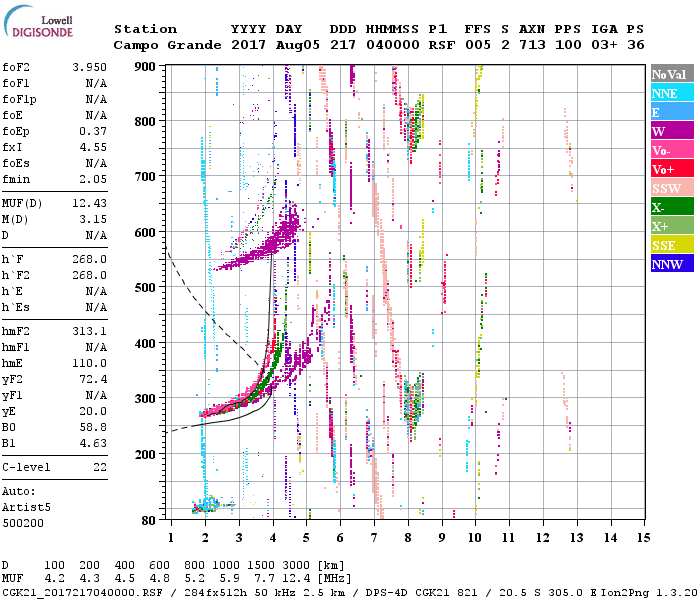Select the NoVal gray legend swatch

tap(672, 74)
